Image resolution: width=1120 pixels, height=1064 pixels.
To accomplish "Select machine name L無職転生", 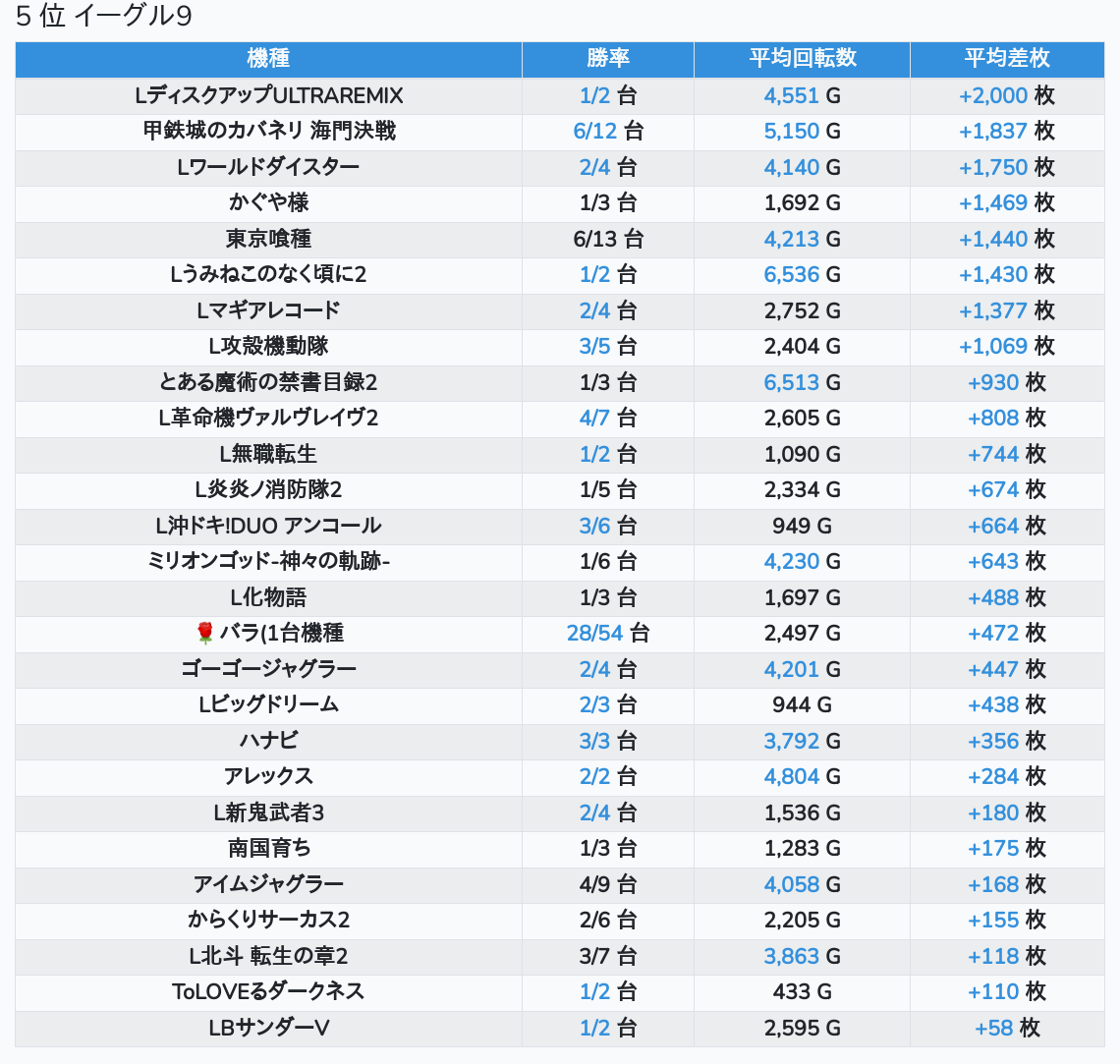I will 268,454.
